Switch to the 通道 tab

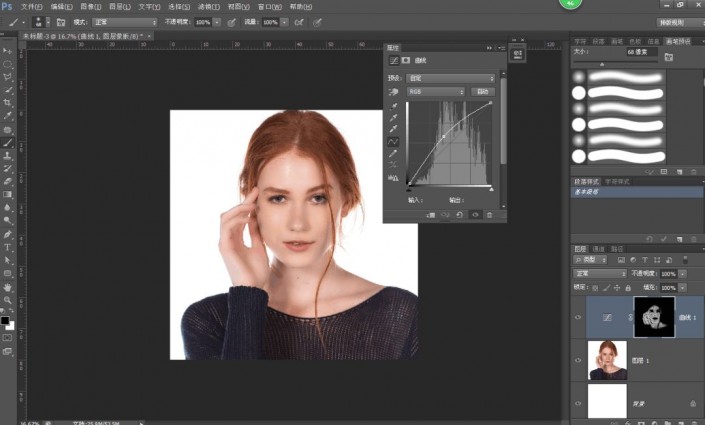[x=598, y=248]
